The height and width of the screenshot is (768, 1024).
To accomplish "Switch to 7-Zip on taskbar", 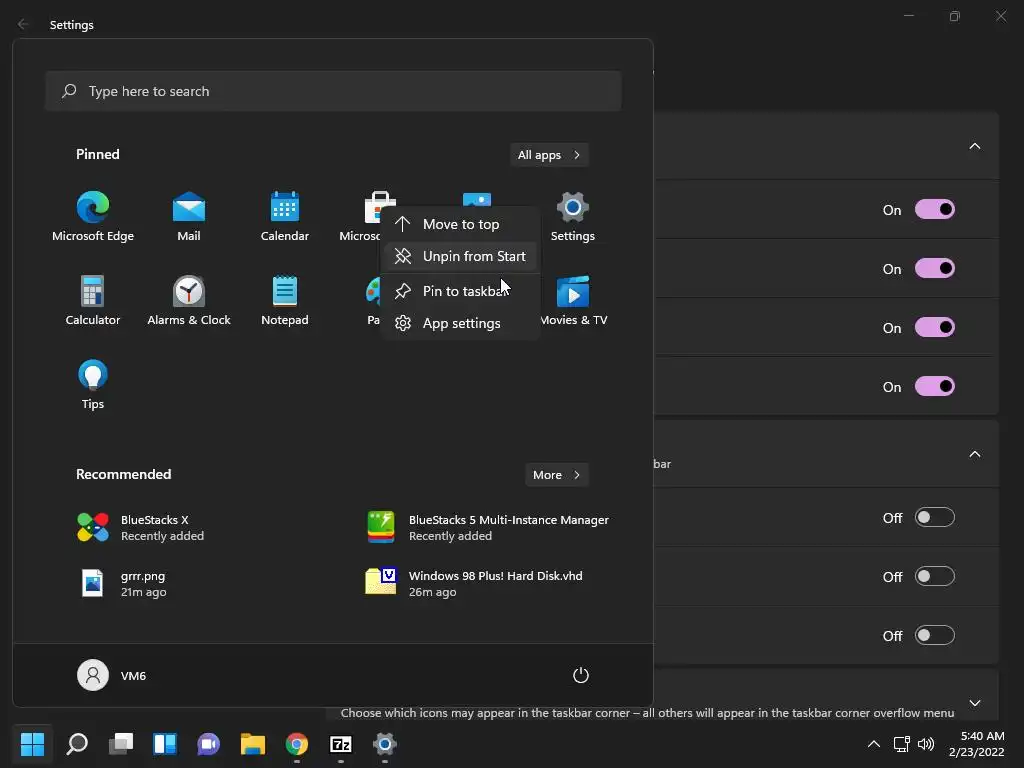I will [341, 744].
